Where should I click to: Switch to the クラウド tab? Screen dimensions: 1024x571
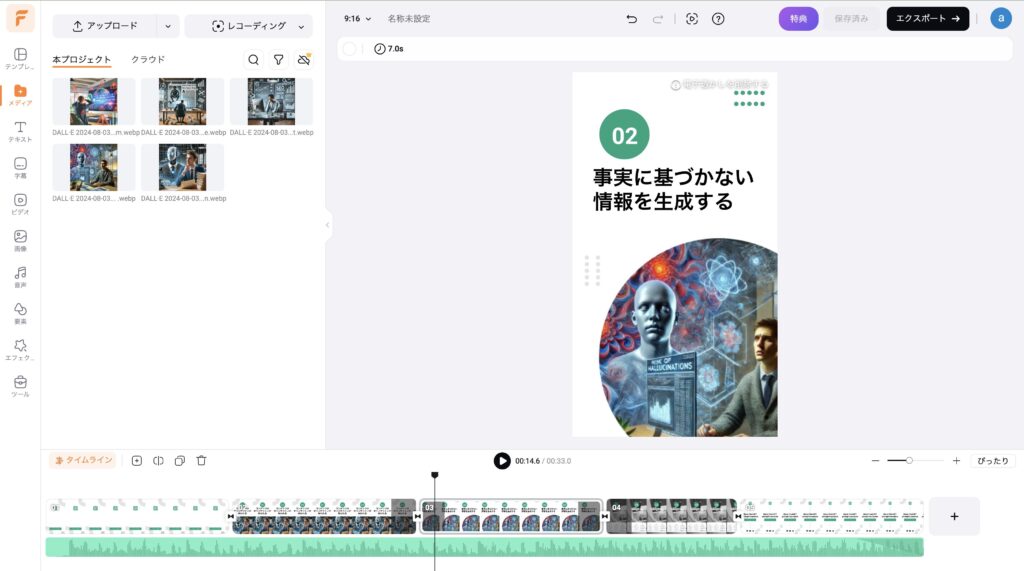pyautogui.click(x=148, y=60)
